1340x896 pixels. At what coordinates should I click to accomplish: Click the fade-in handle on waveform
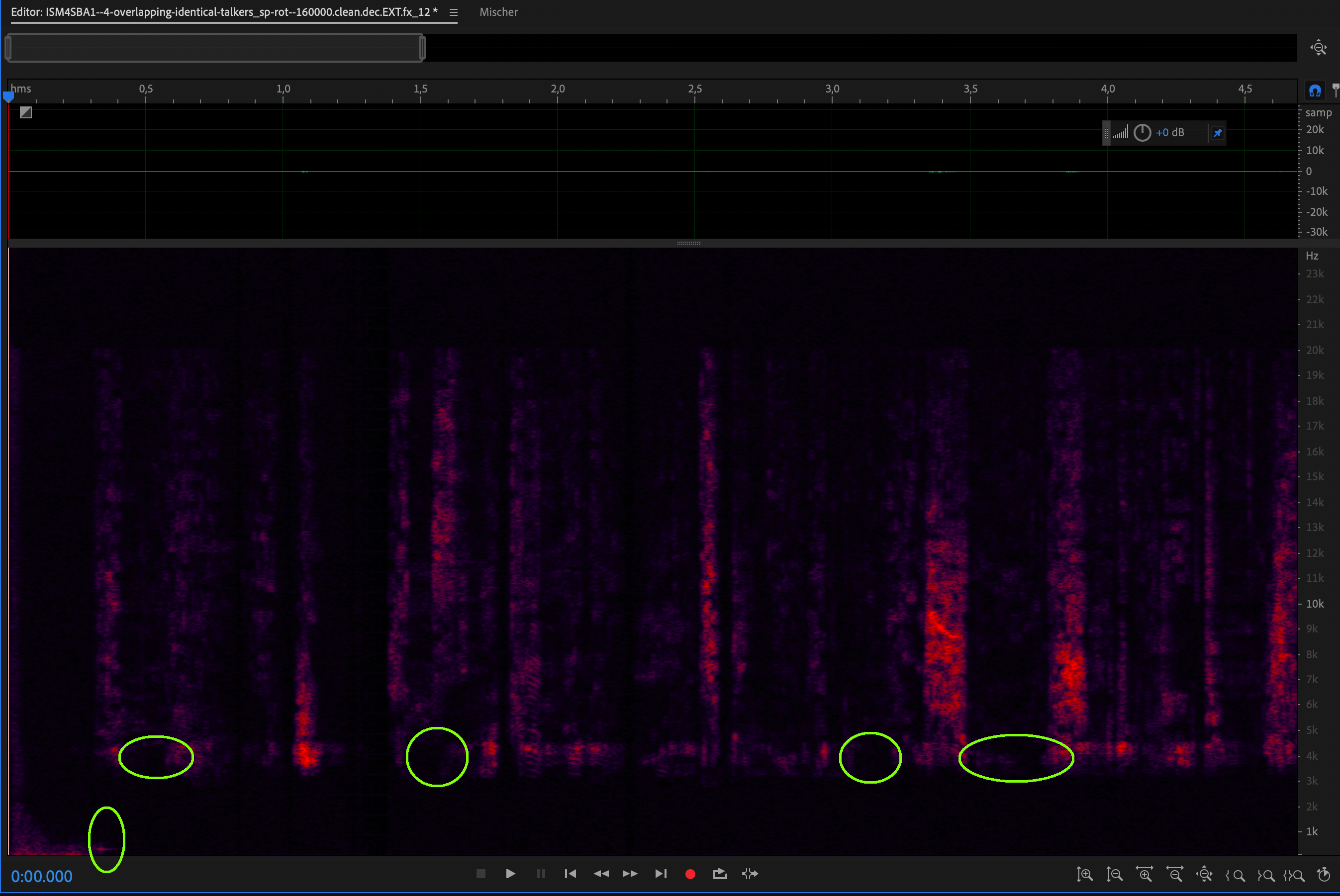pyautogui.click(x=26, y=112)
